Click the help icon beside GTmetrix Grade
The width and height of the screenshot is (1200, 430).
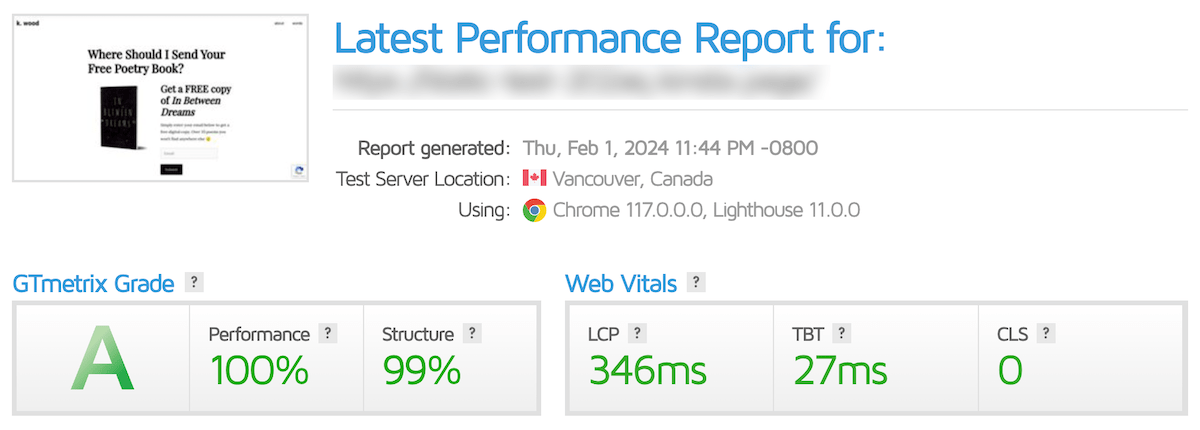[196, 283]
